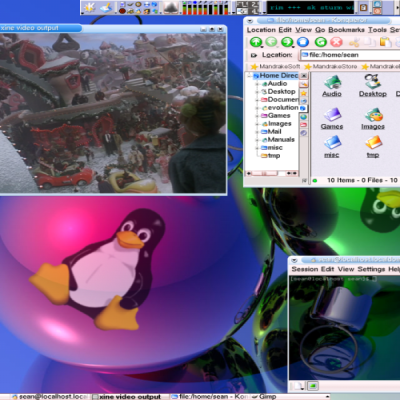400x400 pixels.
Task: Open the Desktop folder icon in file view
Action: click(373, 86)
